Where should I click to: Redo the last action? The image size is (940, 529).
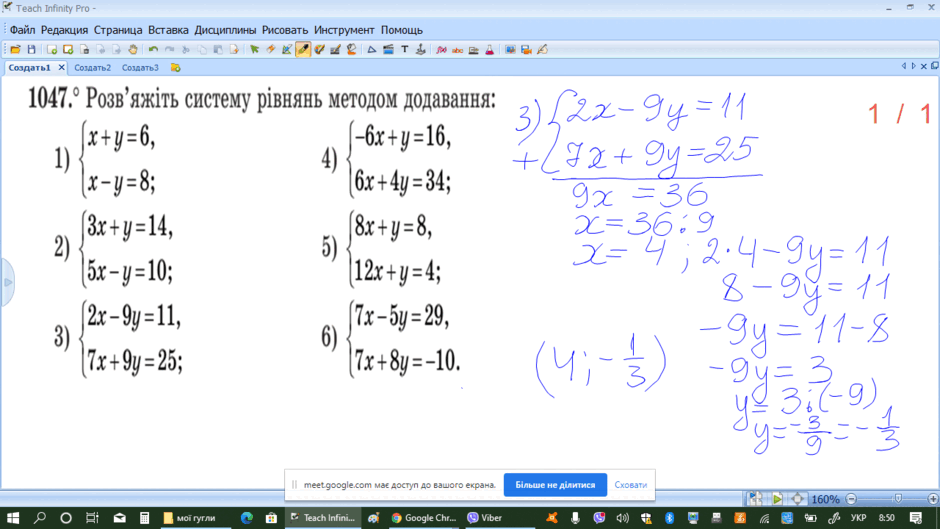(170, 50)
